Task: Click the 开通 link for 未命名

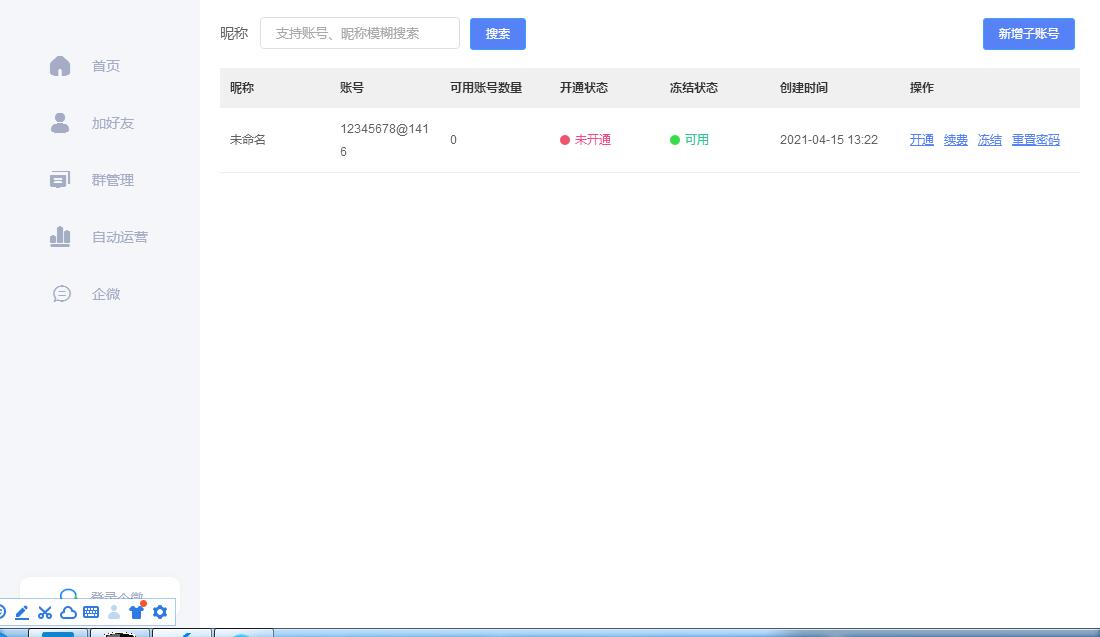Action: tap(921, 140)
